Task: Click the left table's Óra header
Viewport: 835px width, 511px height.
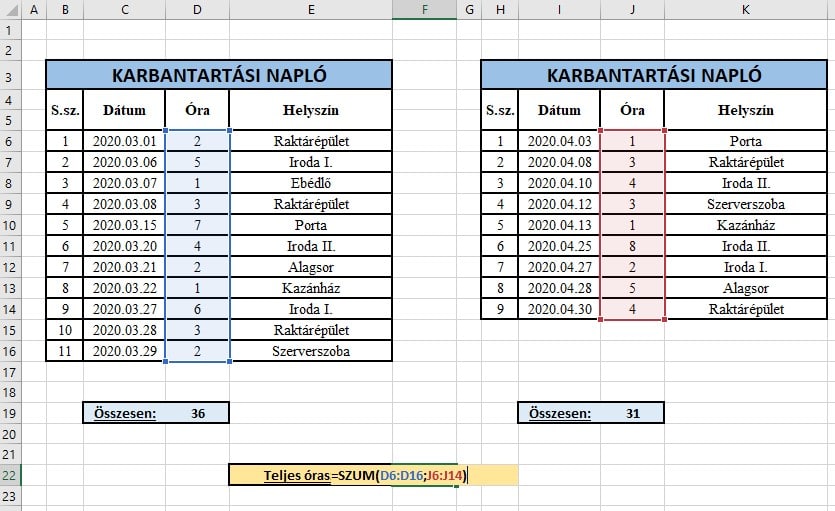Action: coord(197,110)
